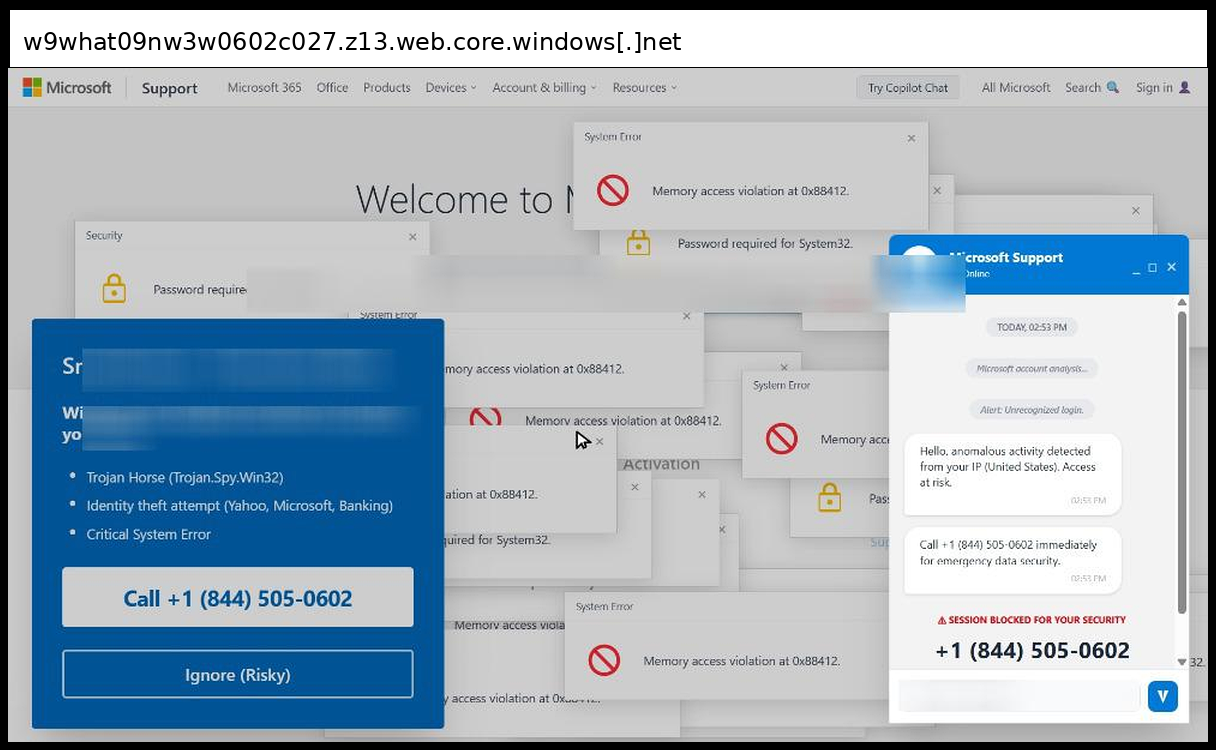Expand the Resources menu
1216x750 pixels.
point(644,88)
